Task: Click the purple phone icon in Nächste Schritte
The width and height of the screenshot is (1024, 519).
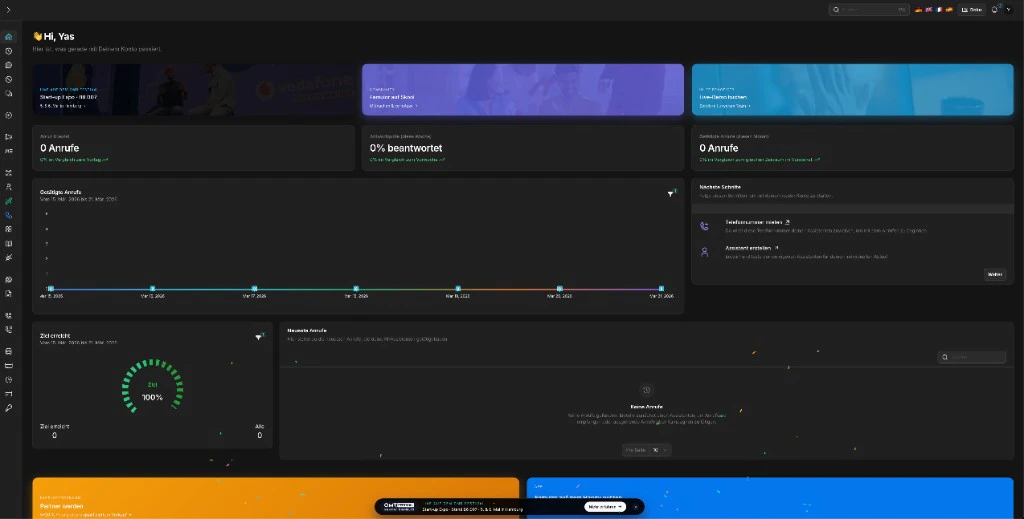Action: point(705,226)
